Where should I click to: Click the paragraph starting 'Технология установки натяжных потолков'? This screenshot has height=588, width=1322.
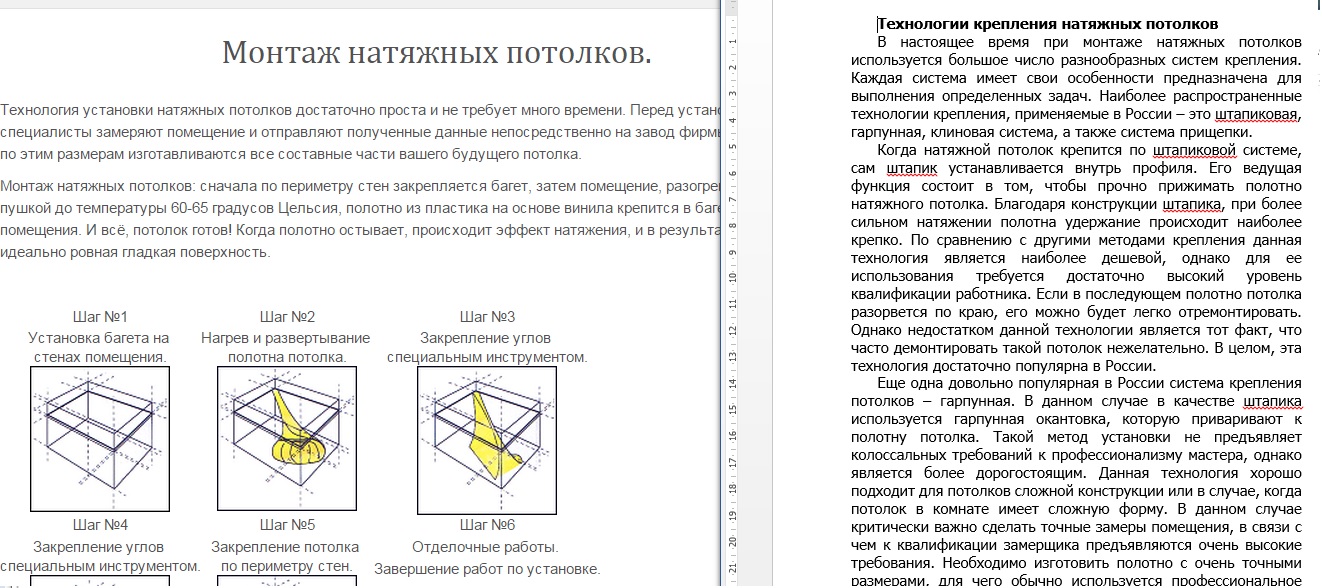(360, 132)
